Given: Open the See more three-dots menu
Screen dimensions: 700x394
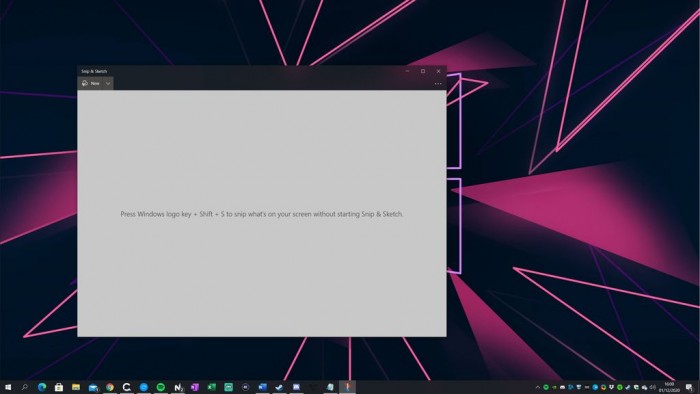Looking at the screenshot, I should 438,83.
